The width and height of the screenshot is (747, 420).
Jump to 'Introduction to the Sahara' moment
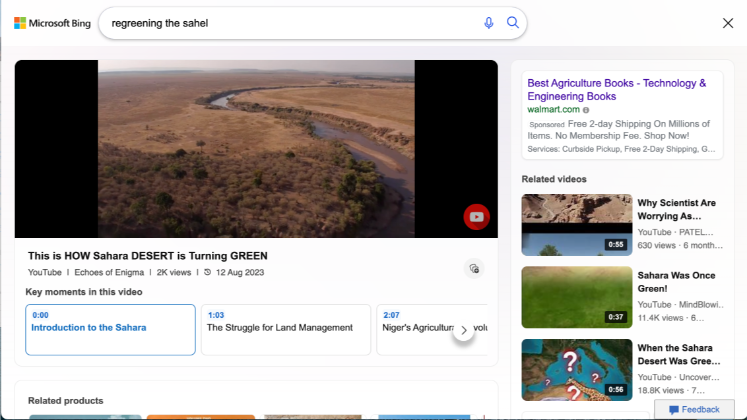pos(110,329)
